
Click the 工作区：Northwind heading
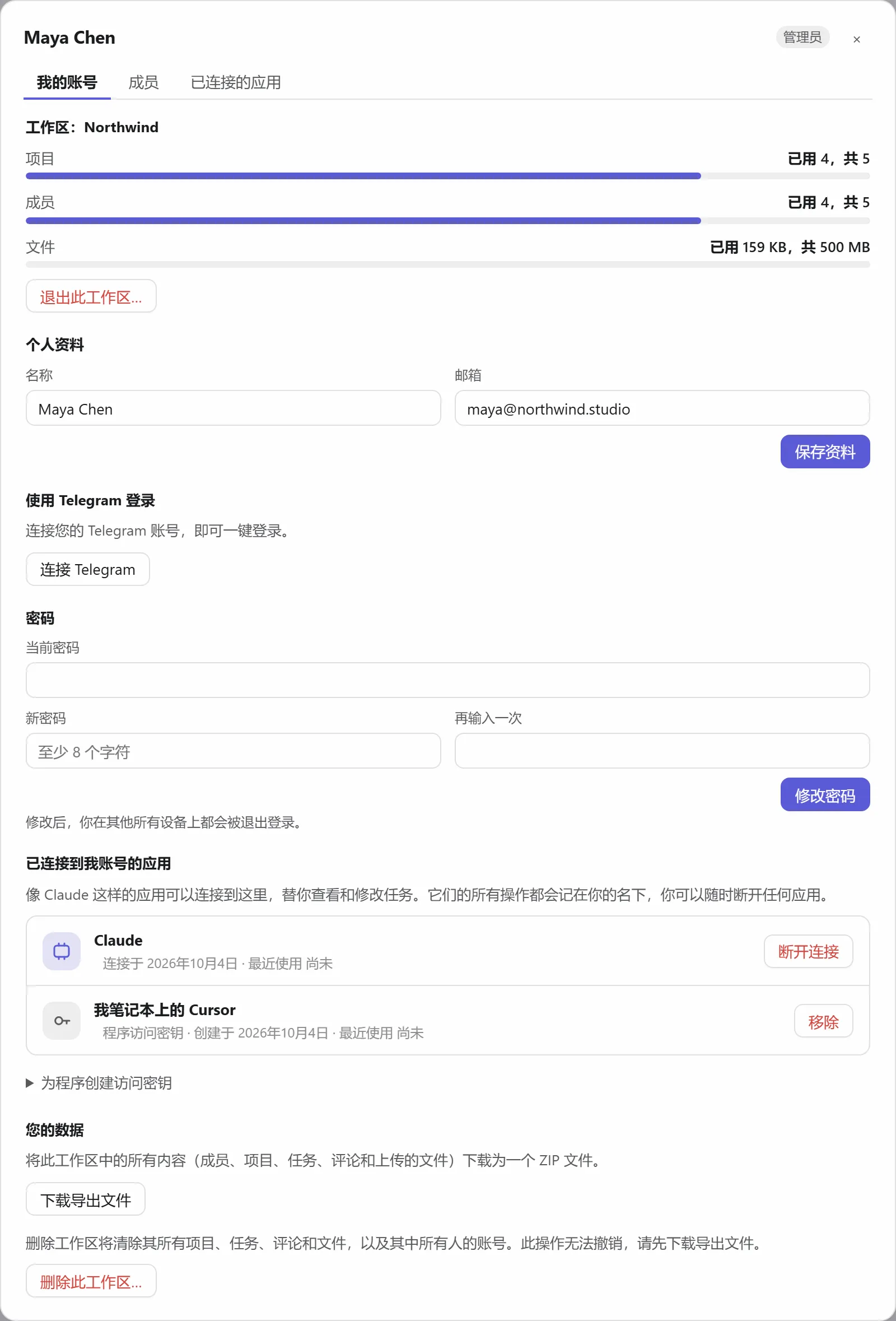92,127
